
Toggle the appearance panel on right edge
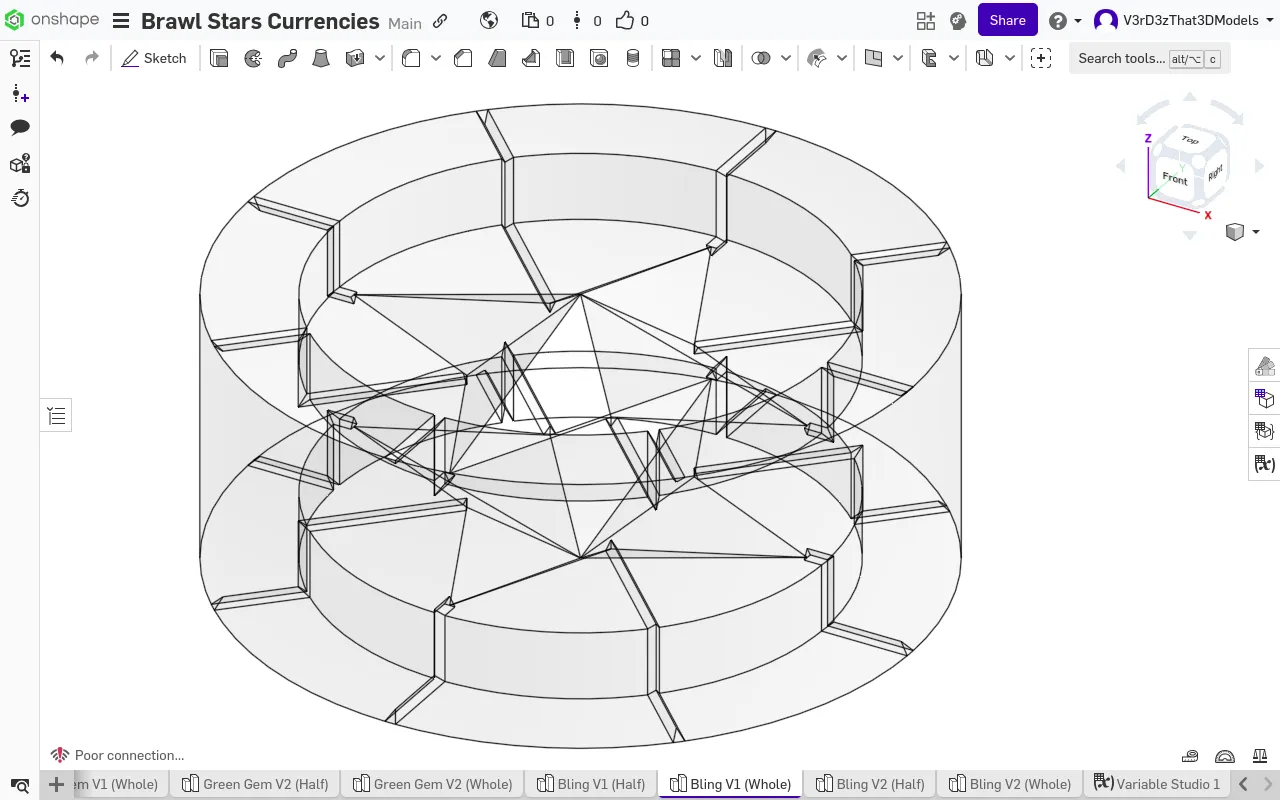click(1265, 366)
